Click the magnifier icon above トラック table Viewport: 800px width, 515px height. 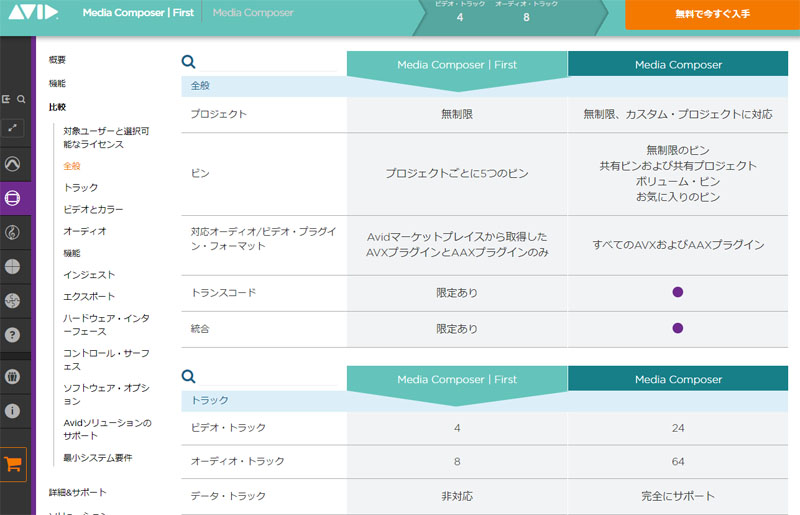coord(188,377)
